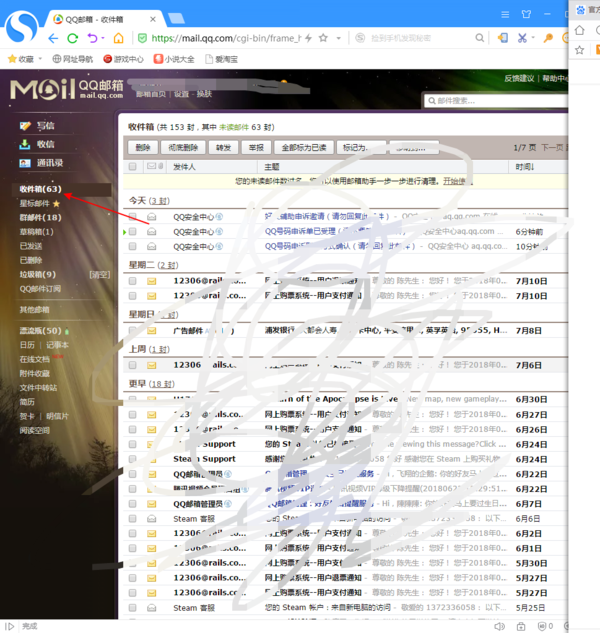Go to the browser home page
600x633 pixels.
coord(118,38)
